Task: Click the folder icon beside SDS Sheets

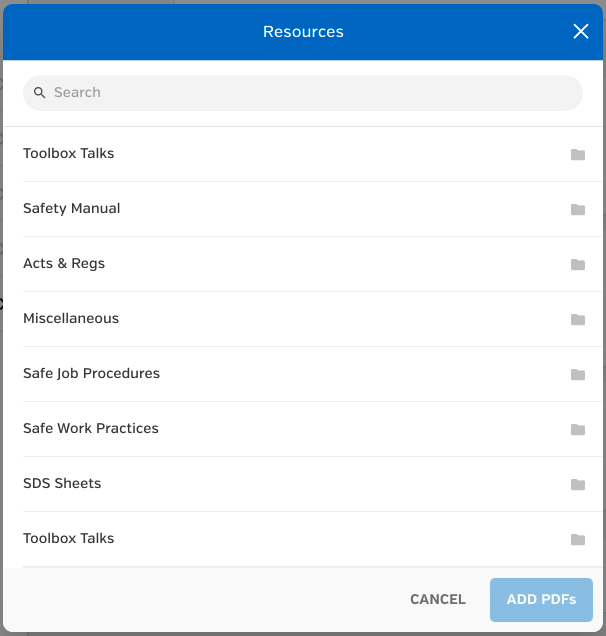Action: pyautogui.click(x=578, y=484)
